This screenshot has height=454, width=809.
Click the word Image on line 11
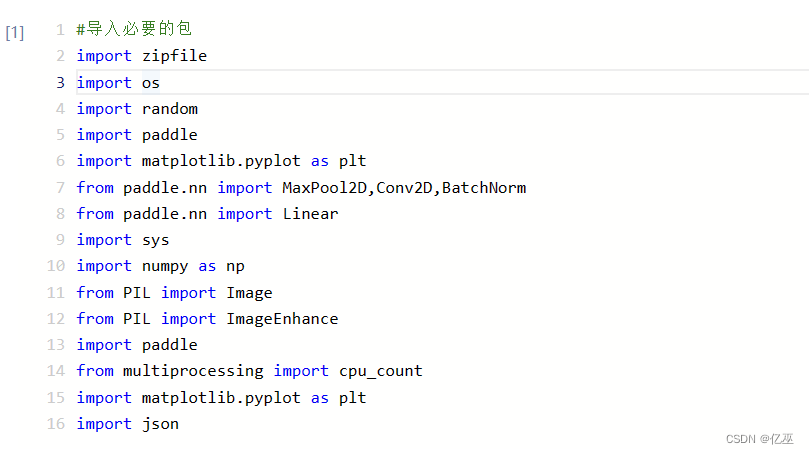pos(249,292)
